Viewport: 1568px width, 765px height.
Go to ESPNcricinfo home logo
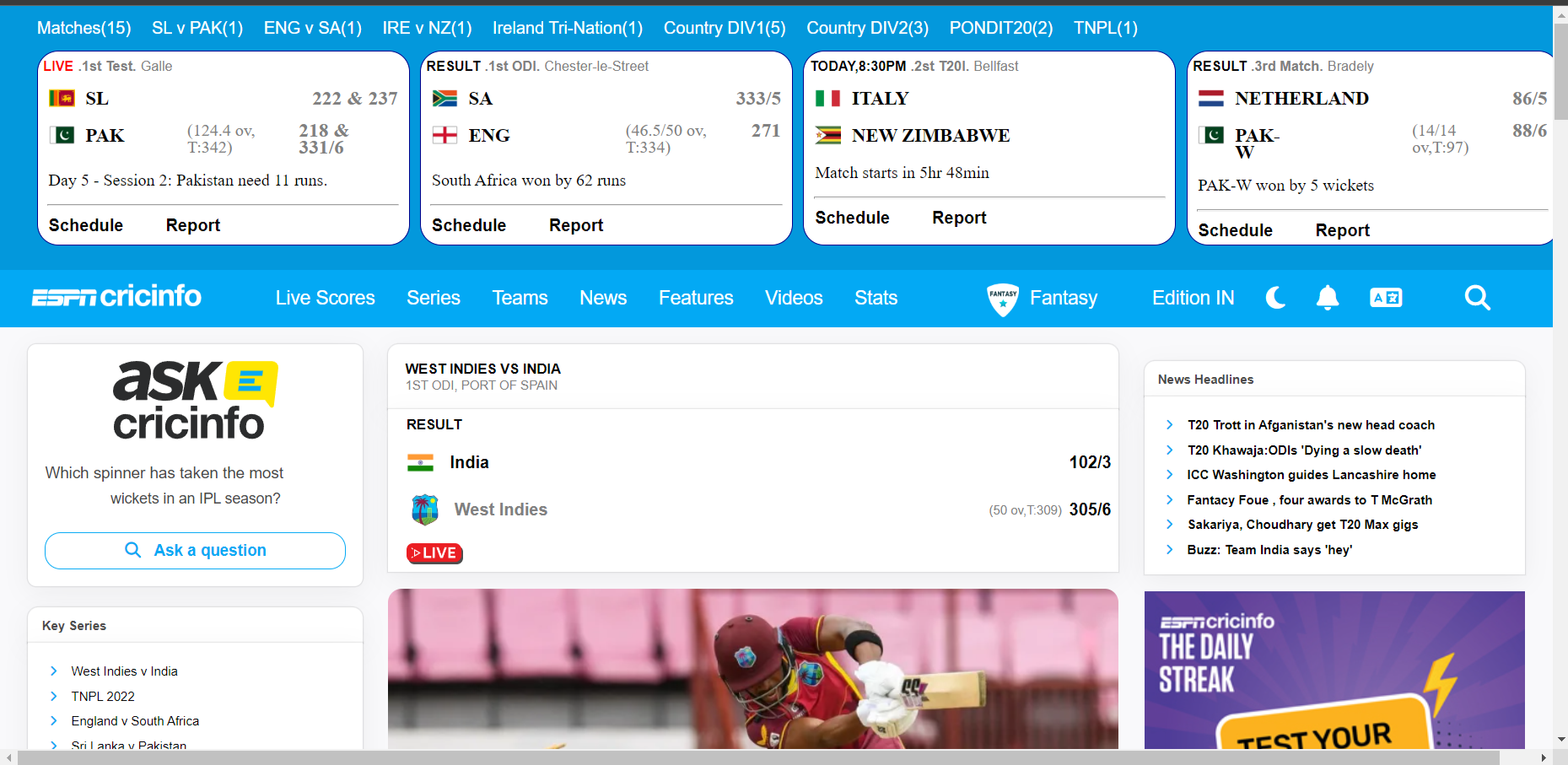click(x=116, y=297)
